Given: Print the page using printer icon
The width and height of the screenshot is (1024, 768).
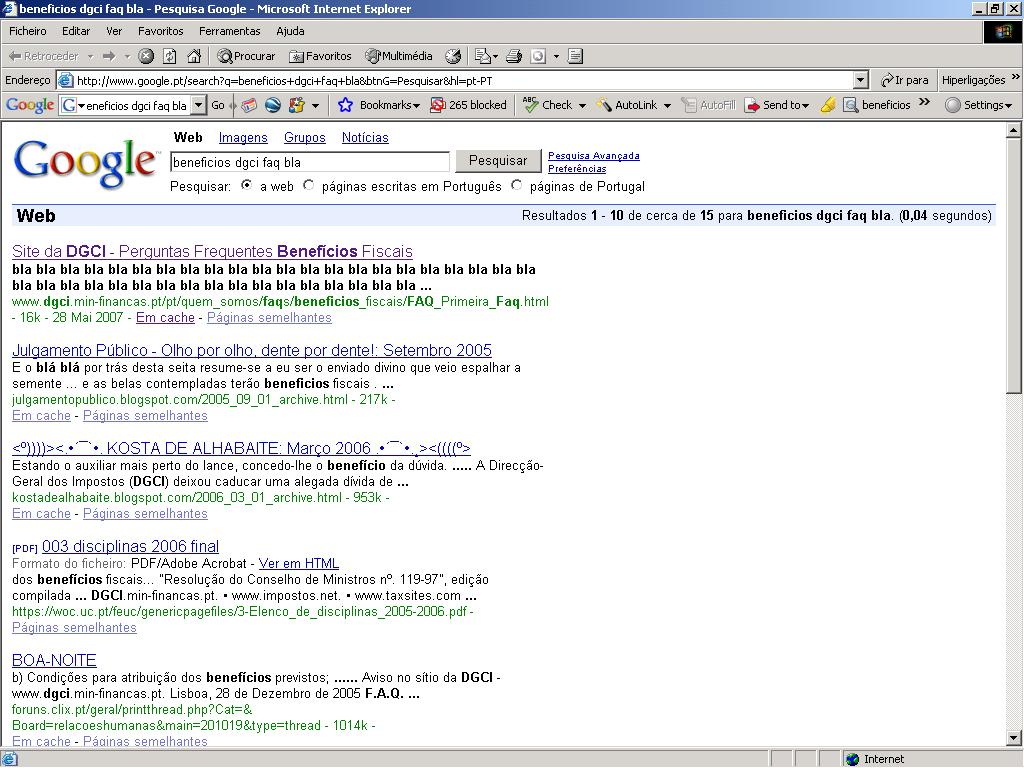Looking at the screenshot, I should pos(515,56).
